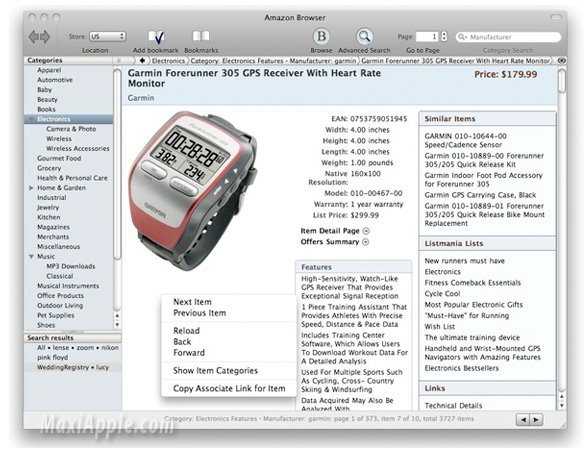
Task: Choose Forward in the context menu
Action: coord(189,353)
